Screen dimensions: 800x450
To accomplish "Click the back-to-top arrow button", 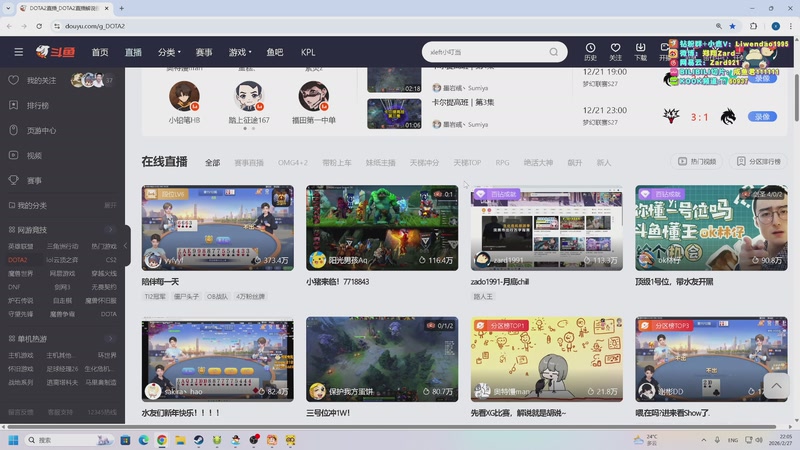I will pyautogui.click(x=776, y=386).
